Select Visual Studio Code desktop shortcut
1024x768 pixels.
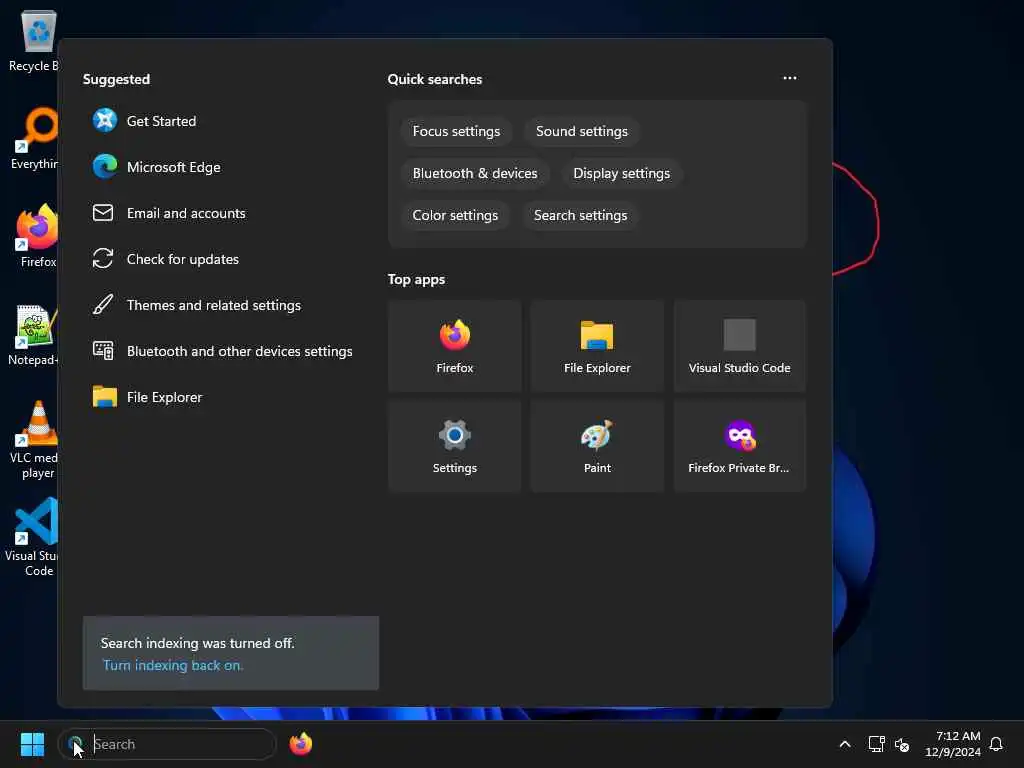point(33,537)
